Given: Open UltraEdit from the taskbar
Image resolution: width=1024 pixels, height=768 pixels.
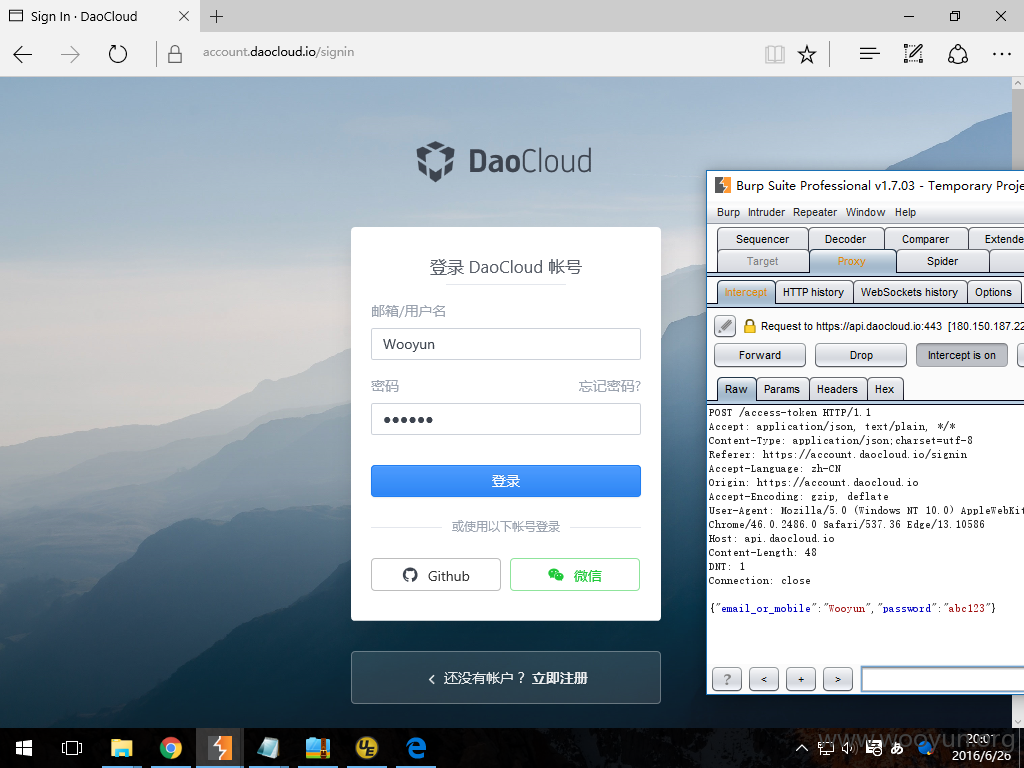Looking at the screenshot, I should click(x=367, y=748).
